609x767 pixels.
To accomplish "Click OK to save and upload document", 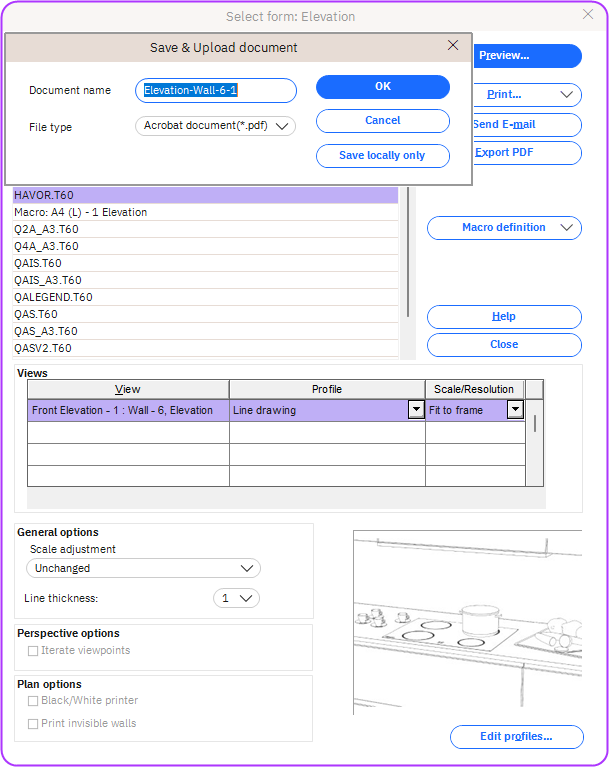I will click(x=382, y=87).
